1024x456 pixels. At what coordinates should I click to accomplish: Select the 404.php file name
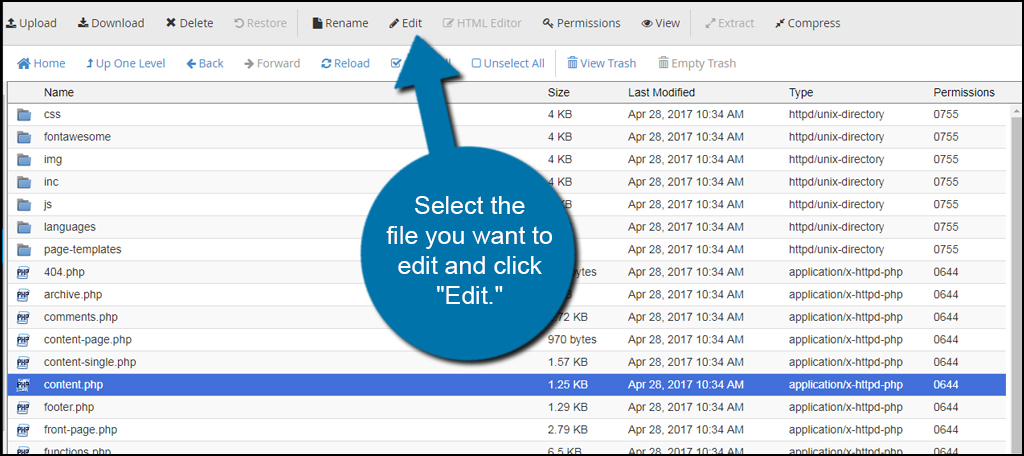(x=64, y=272)
